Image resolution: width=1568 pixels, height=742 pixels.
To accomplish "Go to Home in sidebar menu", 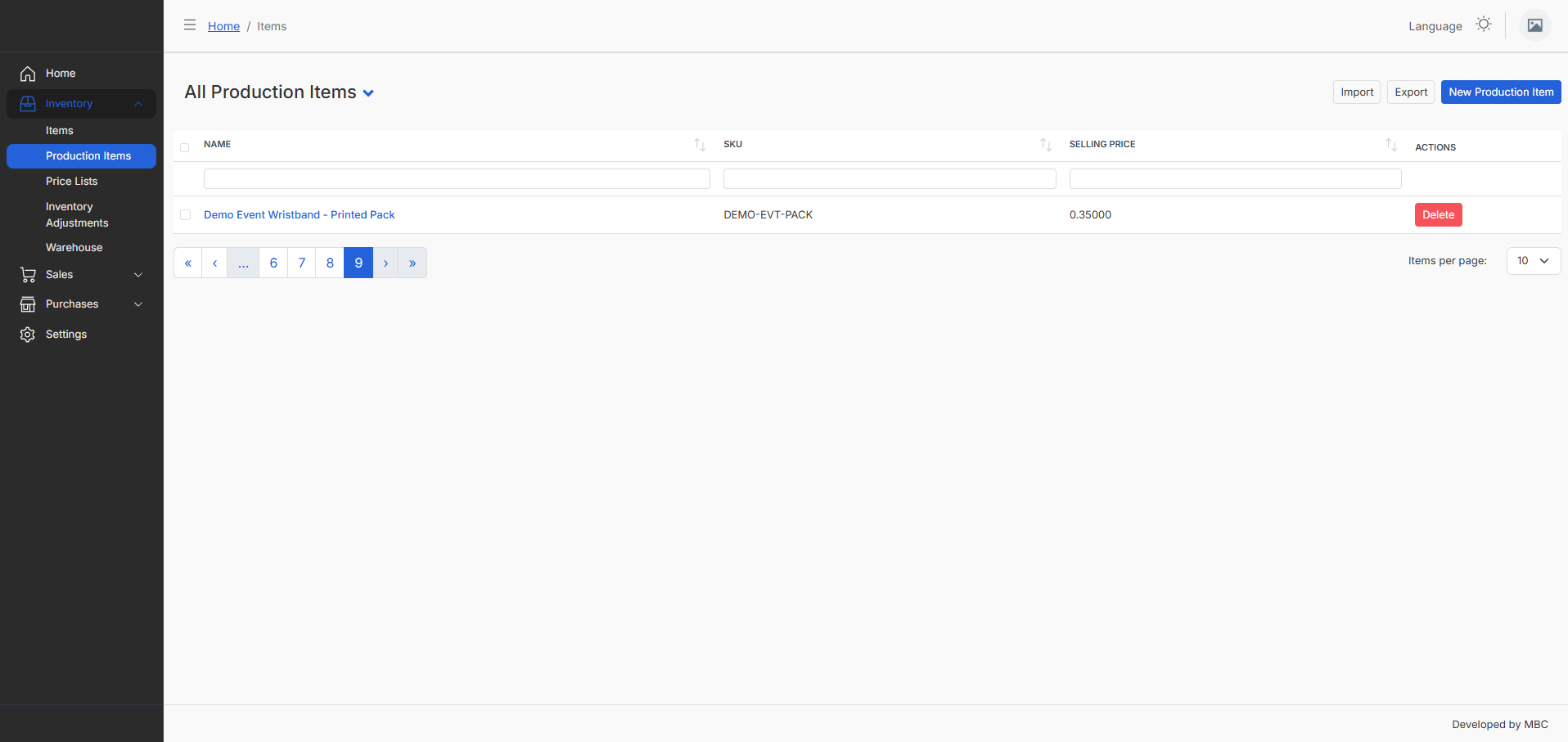I will (61, 74).
